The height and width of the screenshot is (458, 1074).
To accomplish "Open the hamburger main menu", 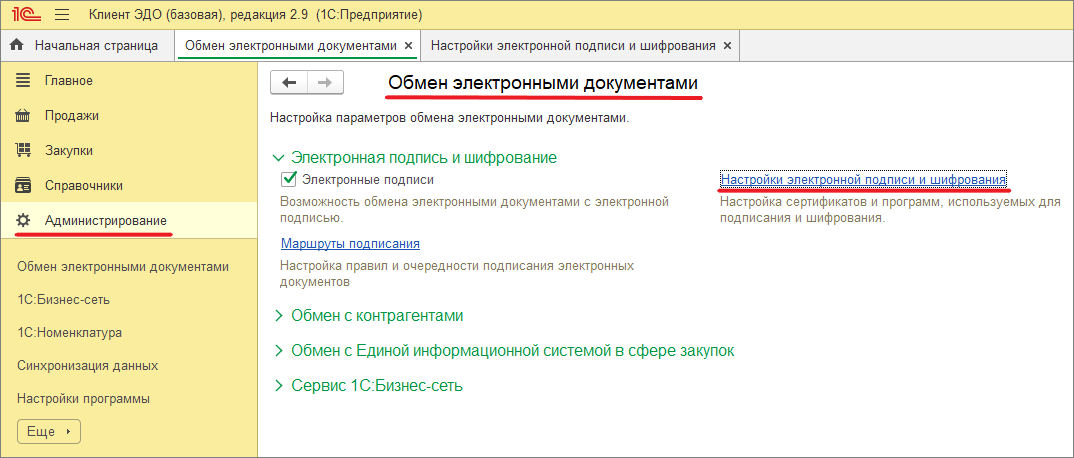I will 62,14.
